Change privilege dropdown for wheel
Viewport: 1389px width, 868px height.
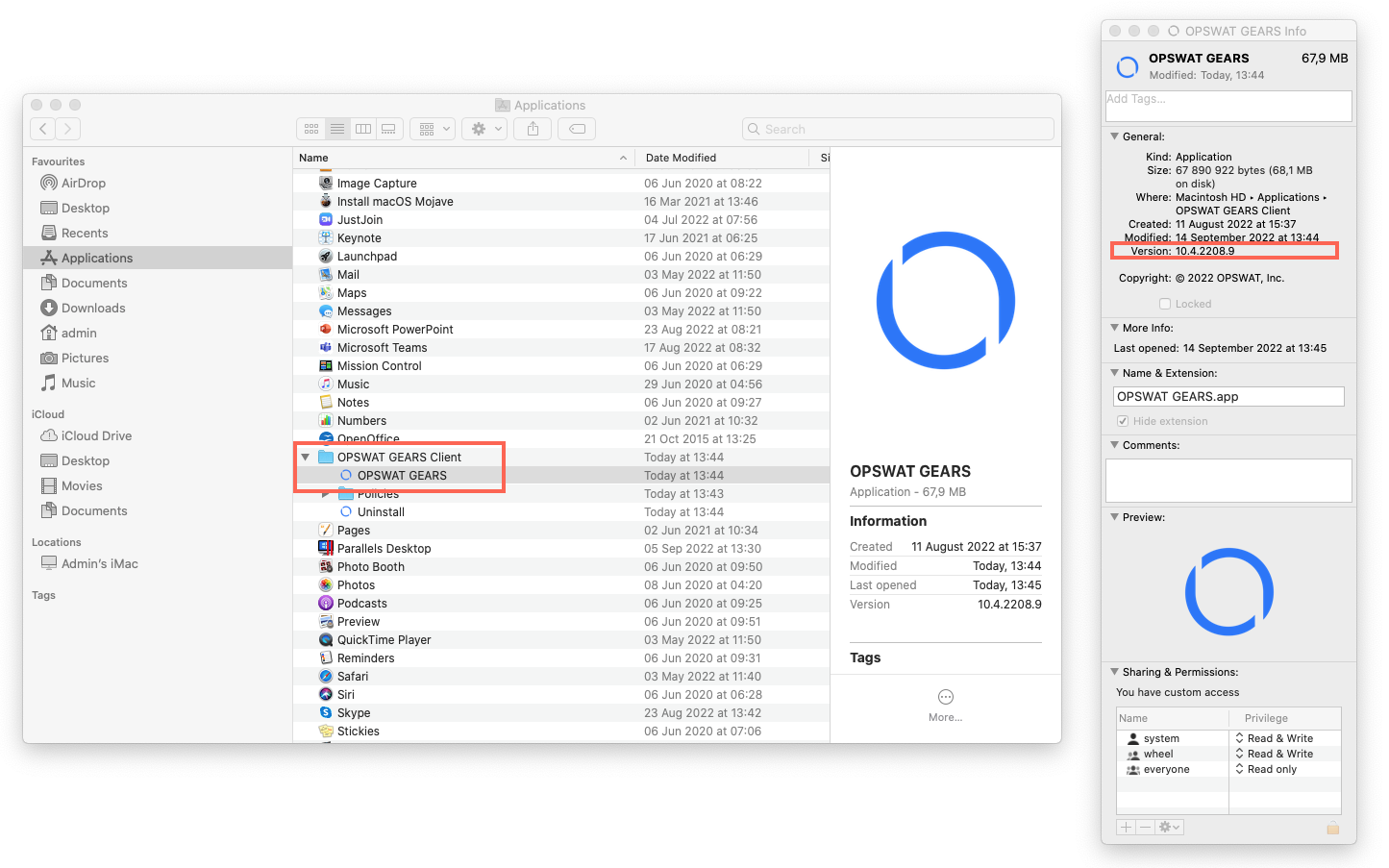(1275, 754)
